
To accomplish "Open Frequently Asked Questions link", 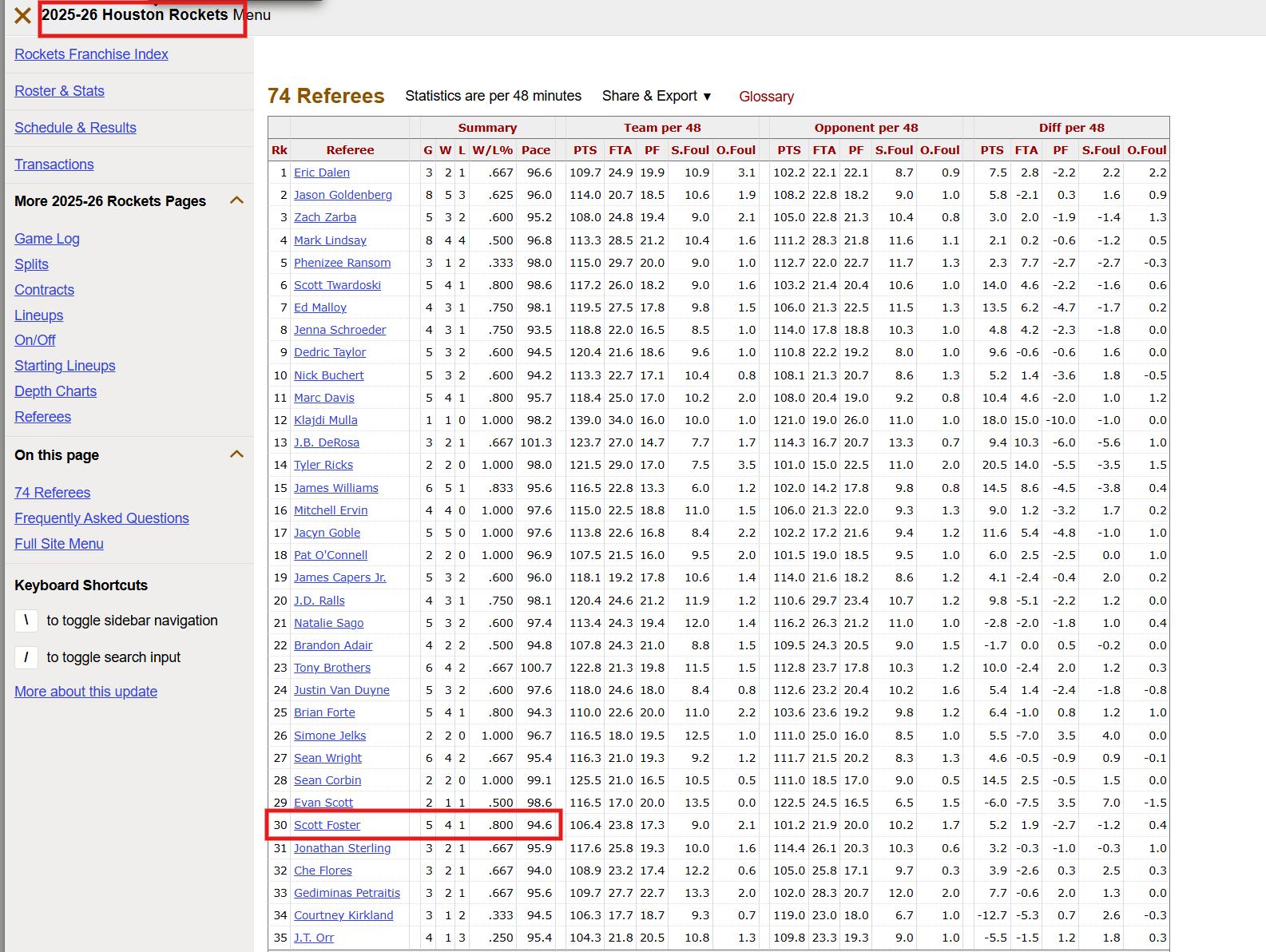I will click(x=101, y=518).
